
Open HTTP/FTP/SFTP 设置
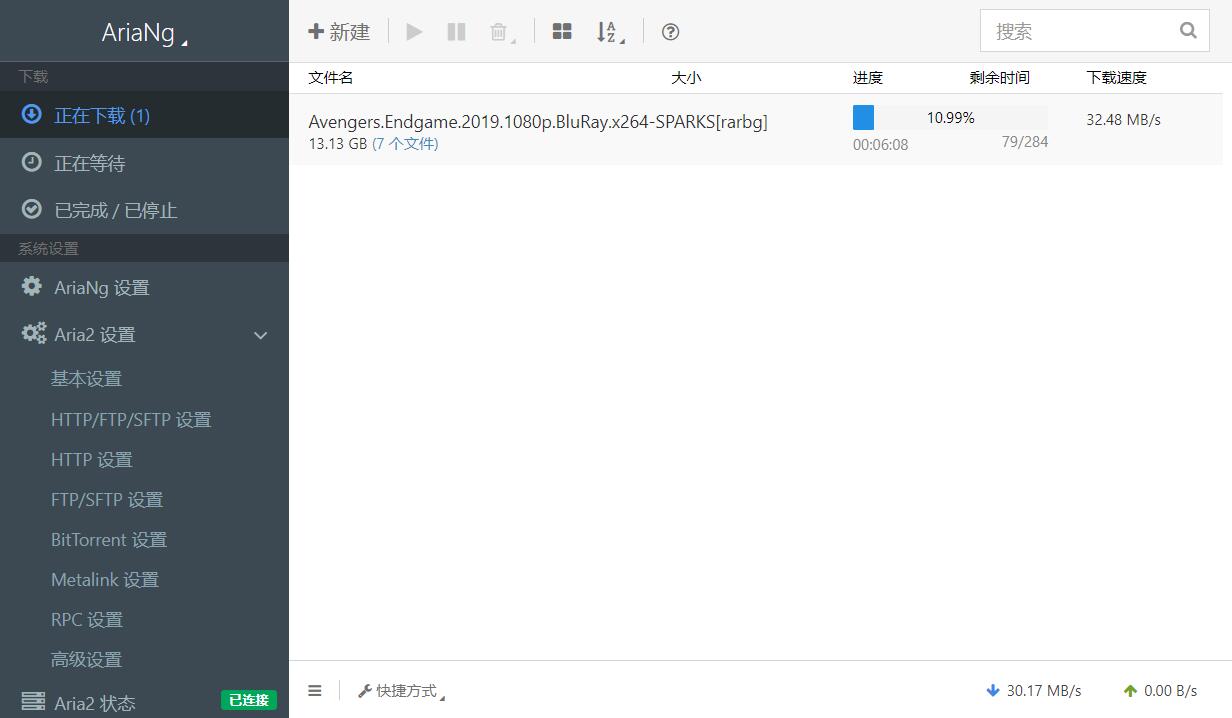click(131, 419)
